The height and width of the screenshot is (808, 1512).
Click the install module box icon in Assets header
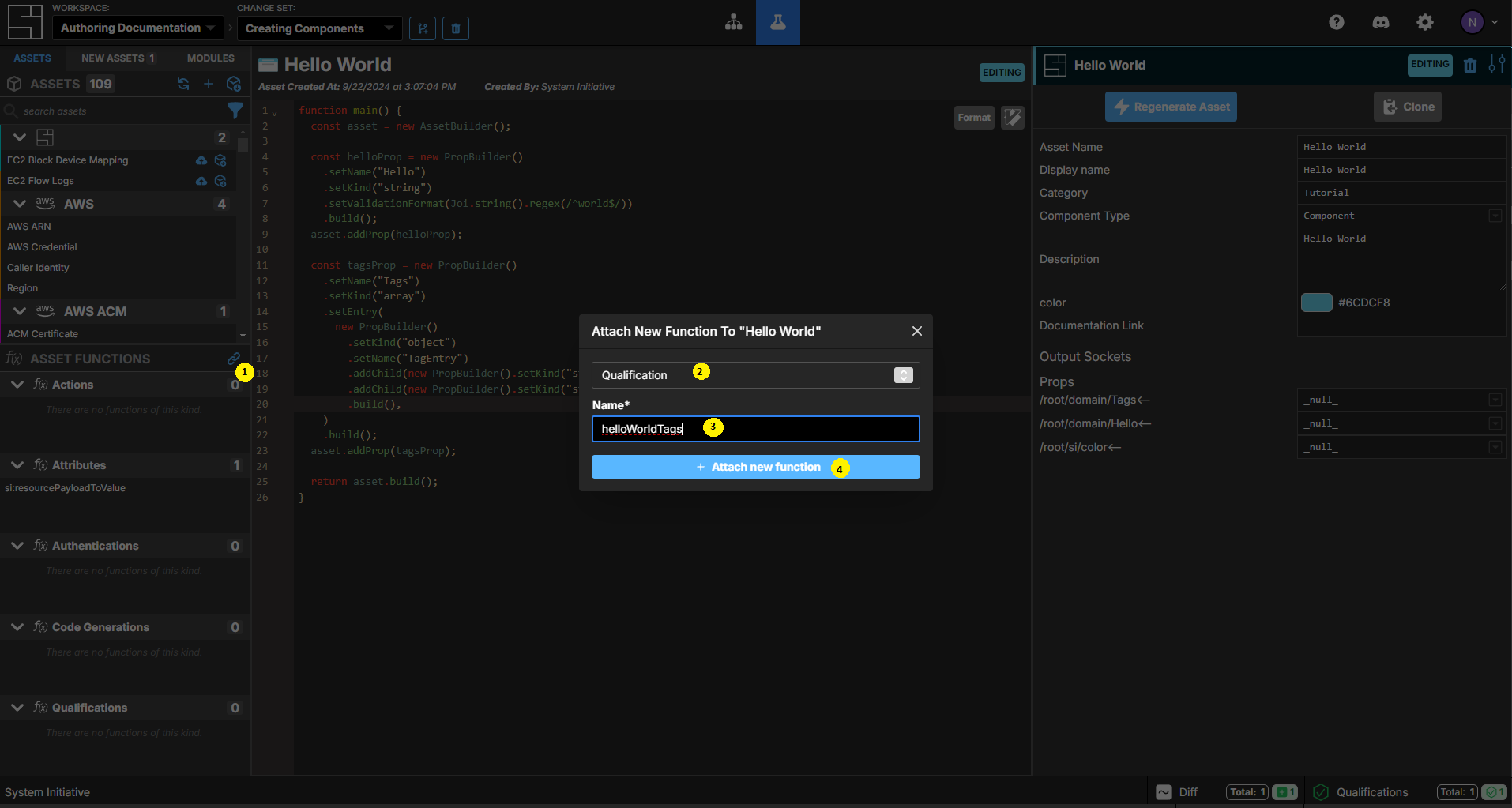coord(234,84)
